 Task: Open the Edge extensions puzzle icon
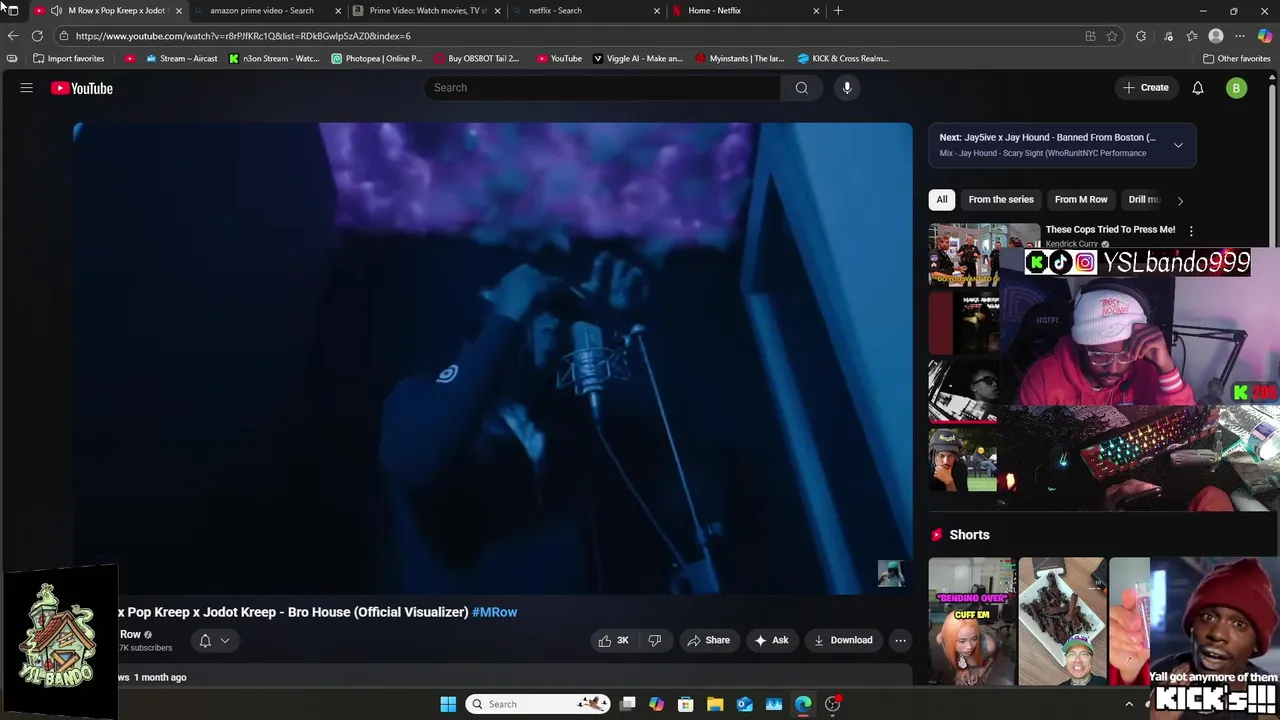coord(1141,36)
